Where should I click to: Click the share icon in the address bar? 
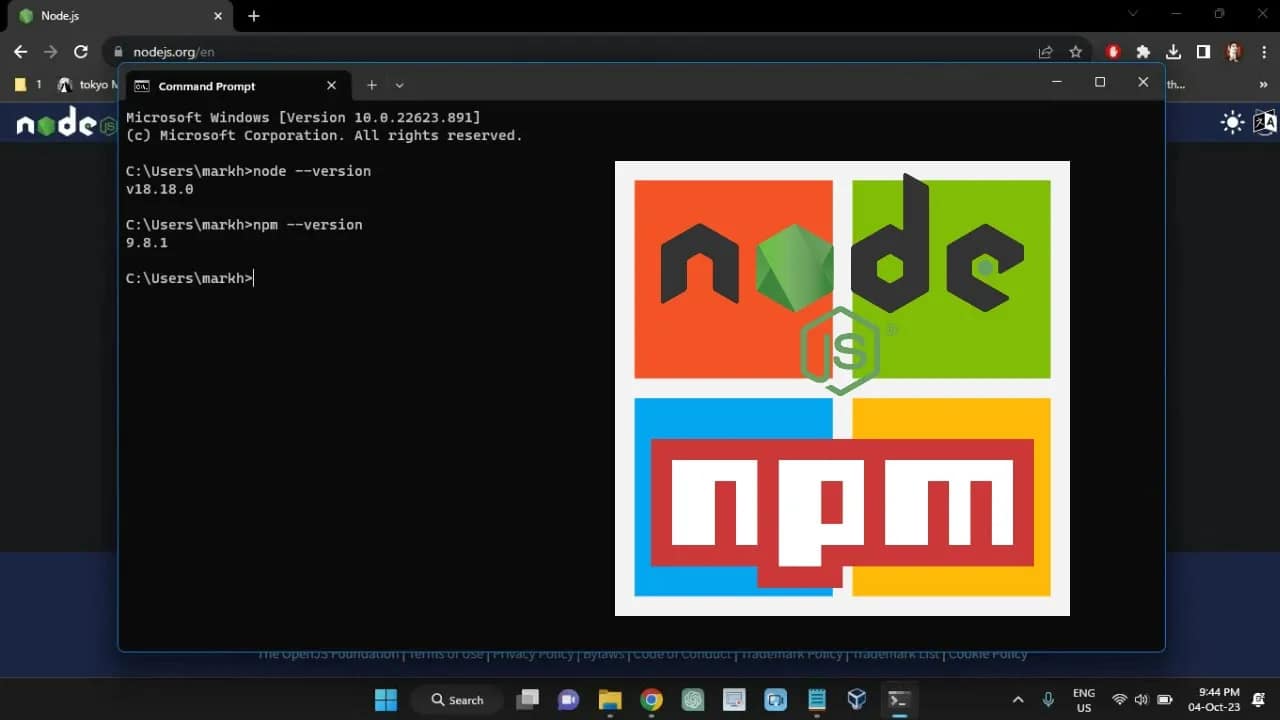(x=1046, y=52)
